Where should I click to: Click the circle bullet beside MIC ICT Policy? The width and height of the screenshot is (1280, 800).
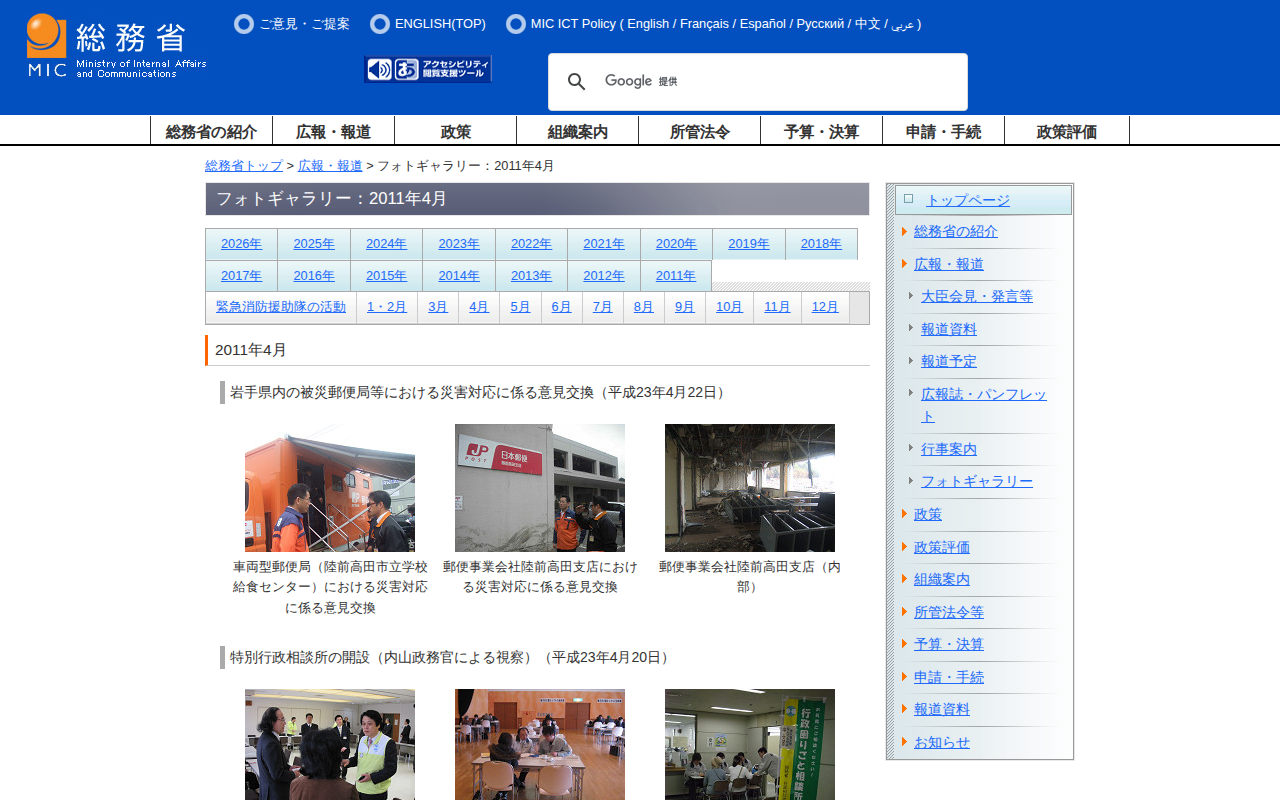(516, 24)
